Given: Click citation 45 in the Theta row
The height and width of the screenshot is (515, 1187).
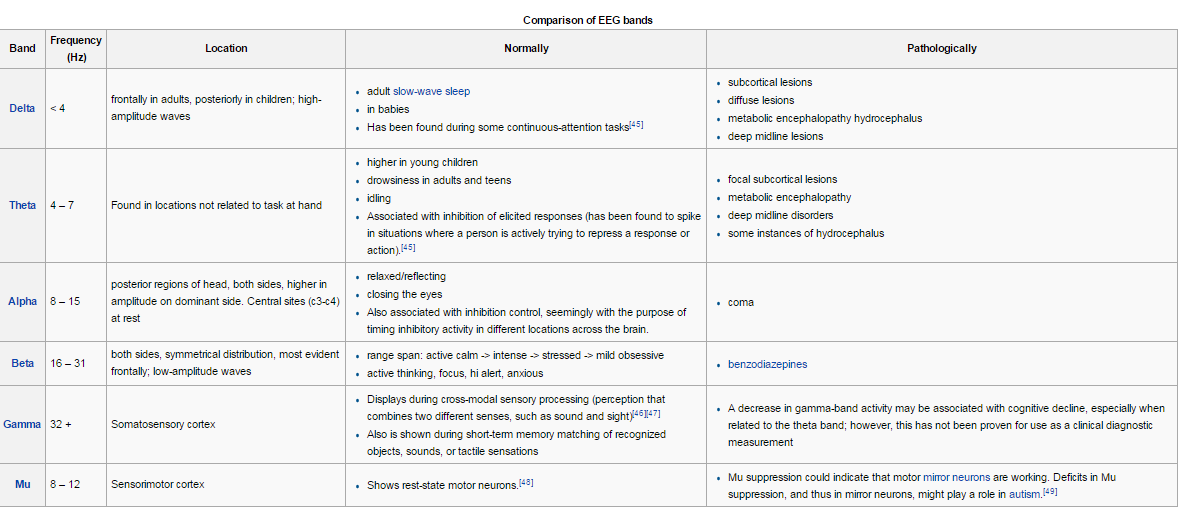Looking at the screenshot, I should click(408, 248).
